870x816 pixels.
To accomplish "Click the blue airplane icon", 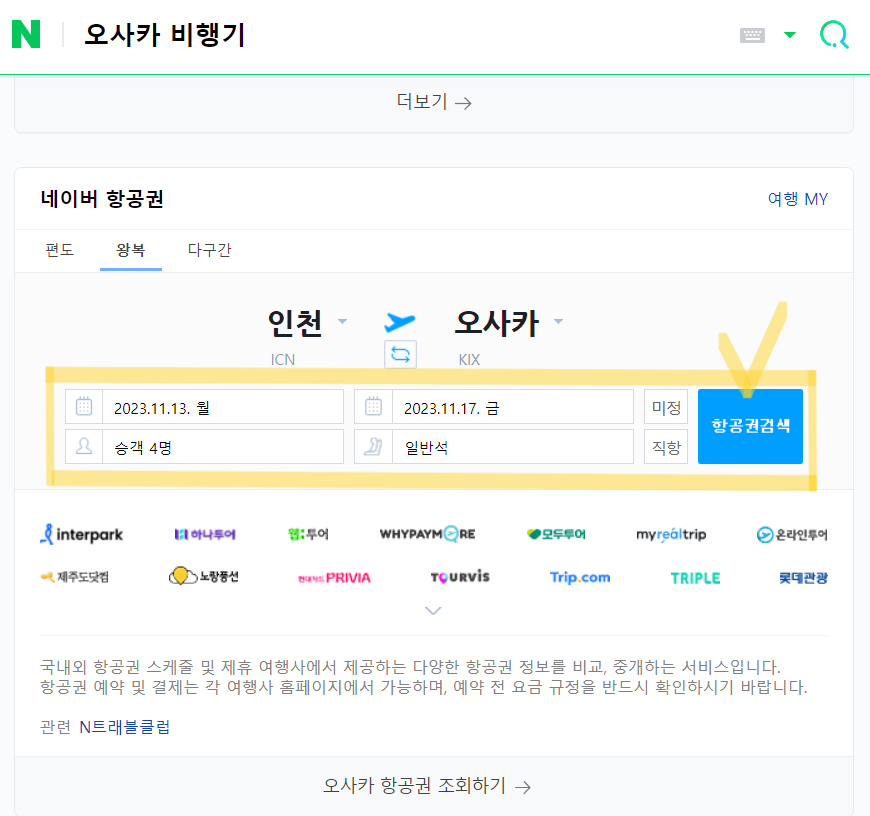I will (x=400, y=322).
